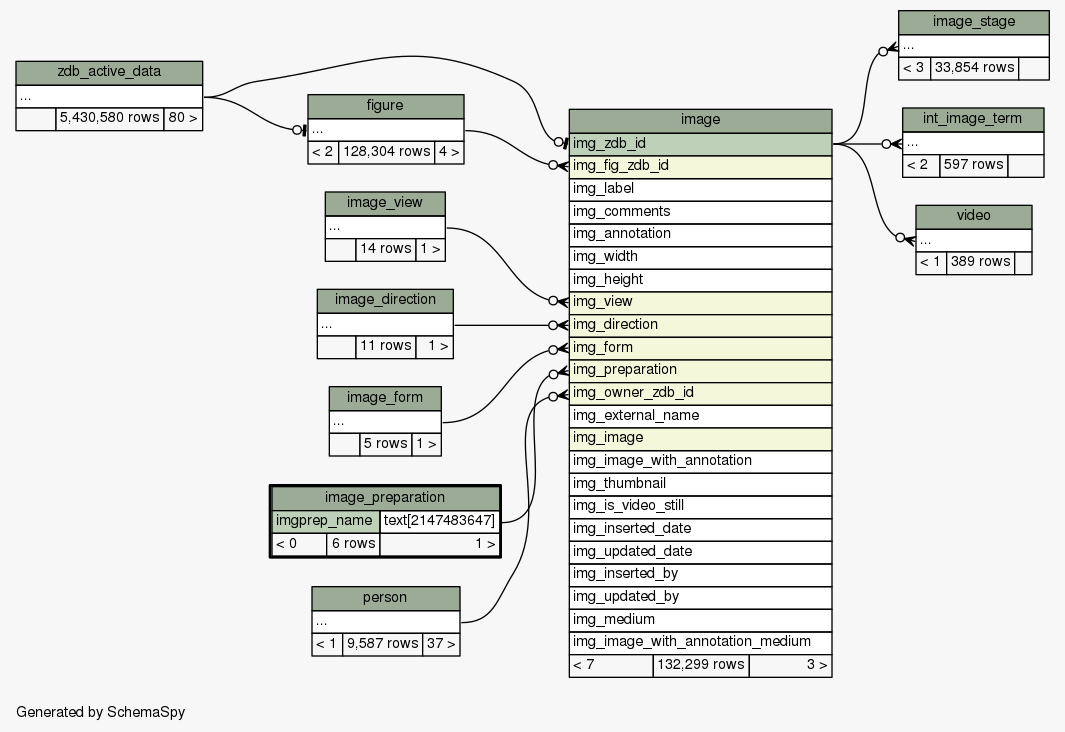Expand the ellipsis row in image_stage table
1065x732 pixels.
pos(973,46)
